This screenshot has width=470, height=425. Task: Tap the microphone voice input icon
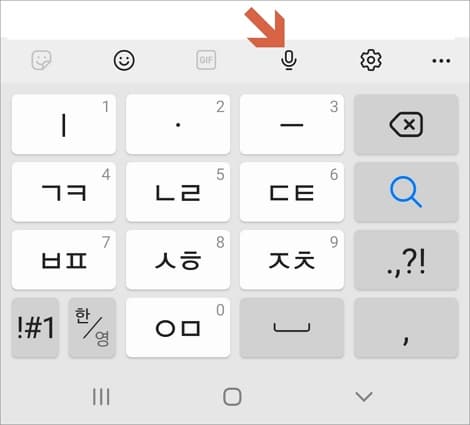click(289, 60)
